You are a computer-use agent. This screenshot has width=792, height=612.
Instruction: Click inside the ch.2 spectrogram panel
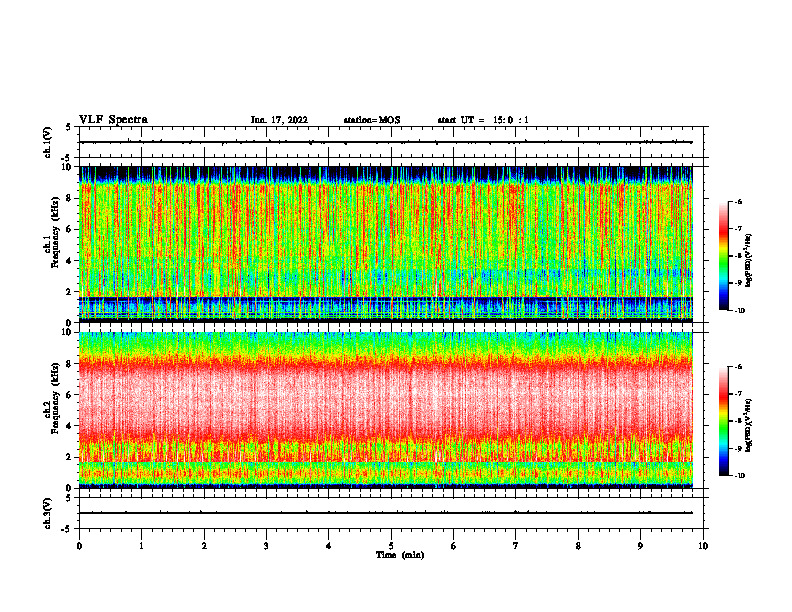386,410
